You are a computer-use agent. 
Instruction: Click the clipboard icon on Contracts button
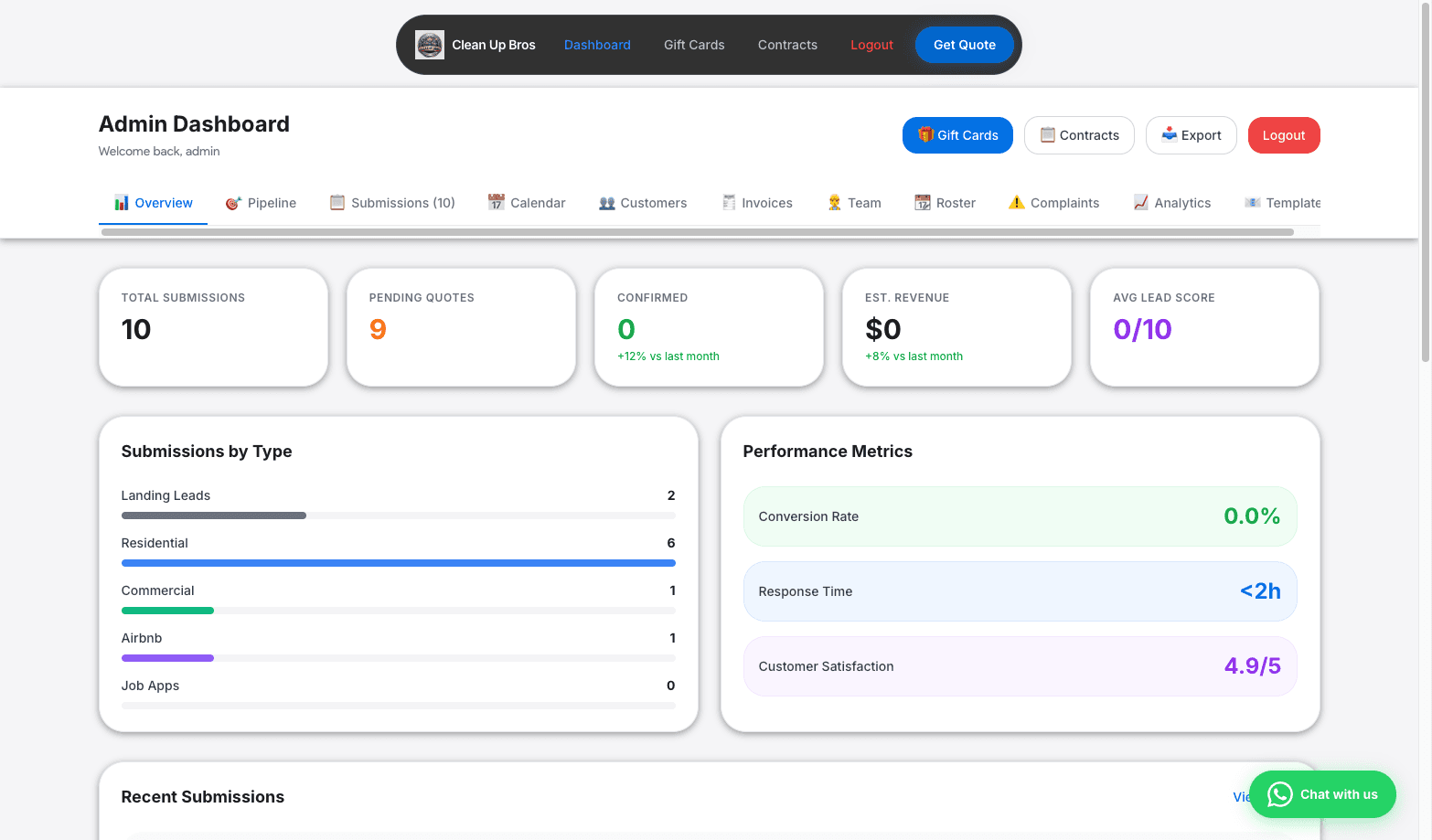(x=1048, y=134)
